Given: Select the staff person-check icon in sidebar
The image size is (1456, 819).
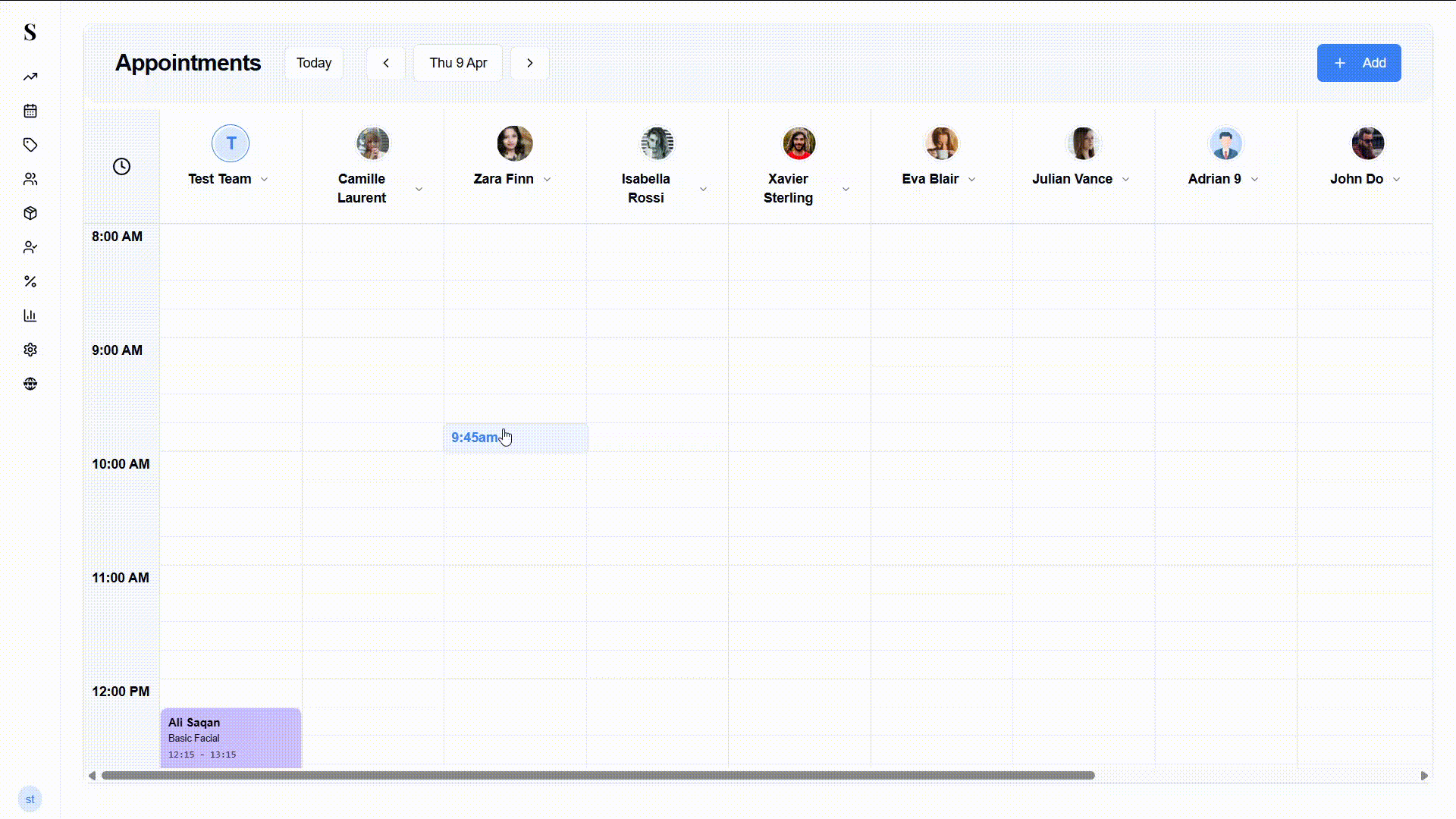Looking at the screenshot, I should 30,247.
